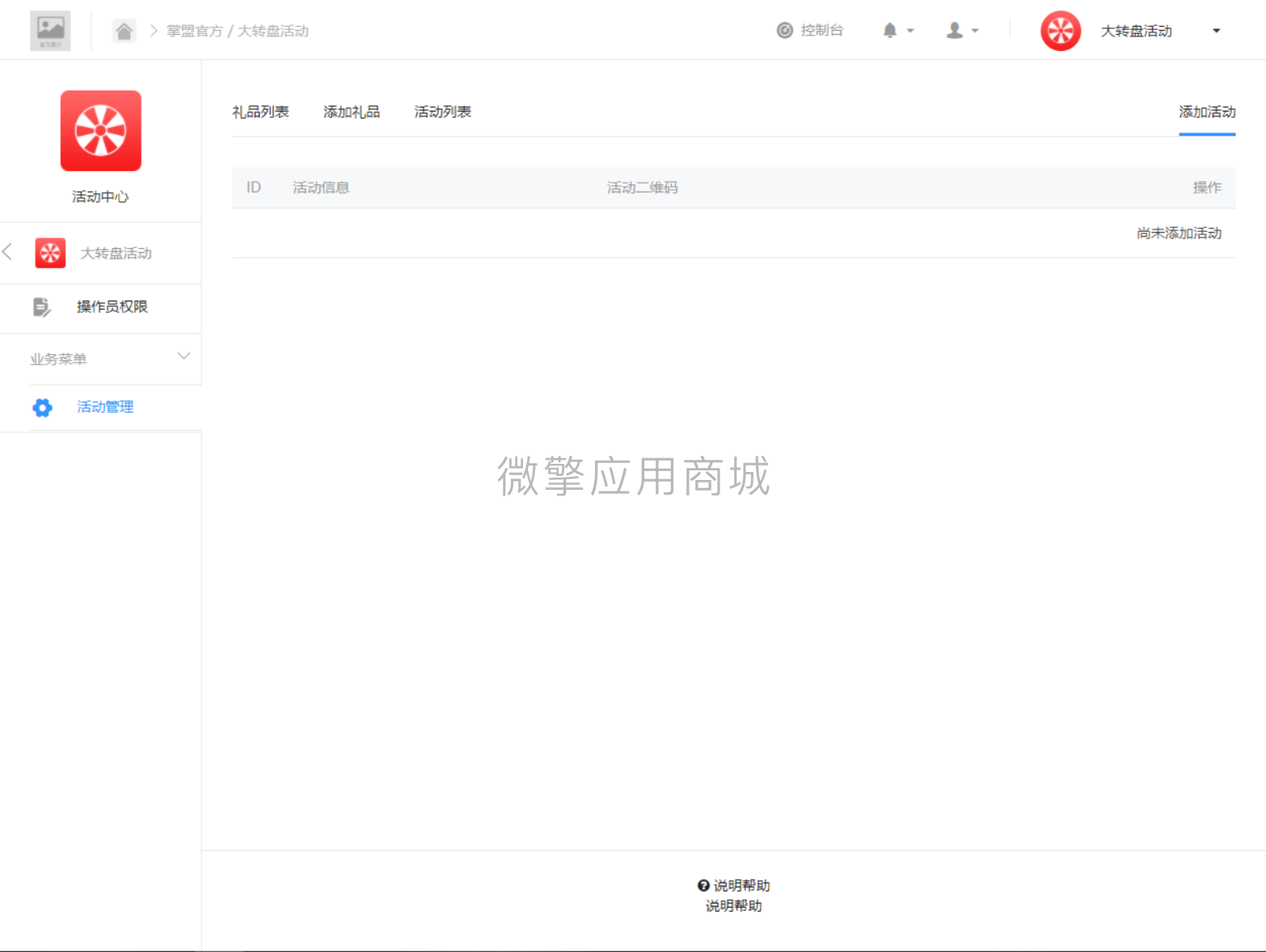The width and height of the screenshot is (1266, 952).
Task: Click the image placeholder logo in the header
Action: click(x=50, y=31)
